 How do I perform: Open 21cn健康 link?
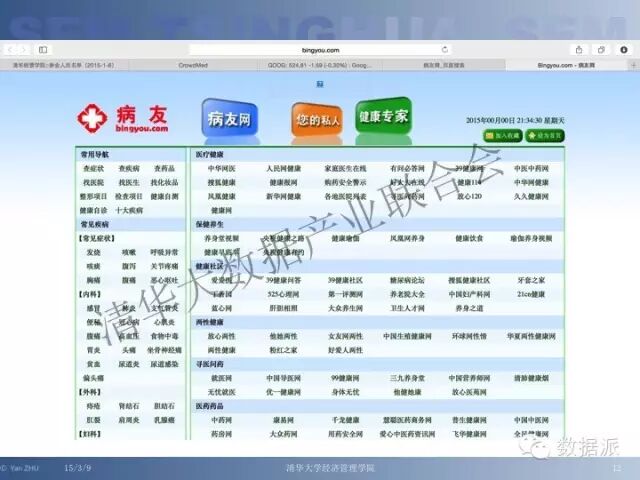pos(531,294)
